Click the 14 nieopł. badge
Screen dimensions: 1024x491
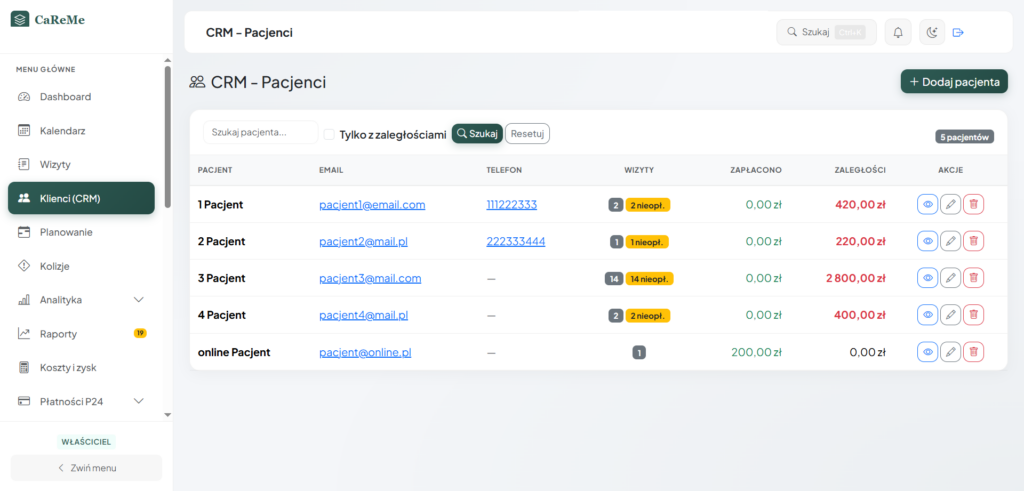pos(649,279)
